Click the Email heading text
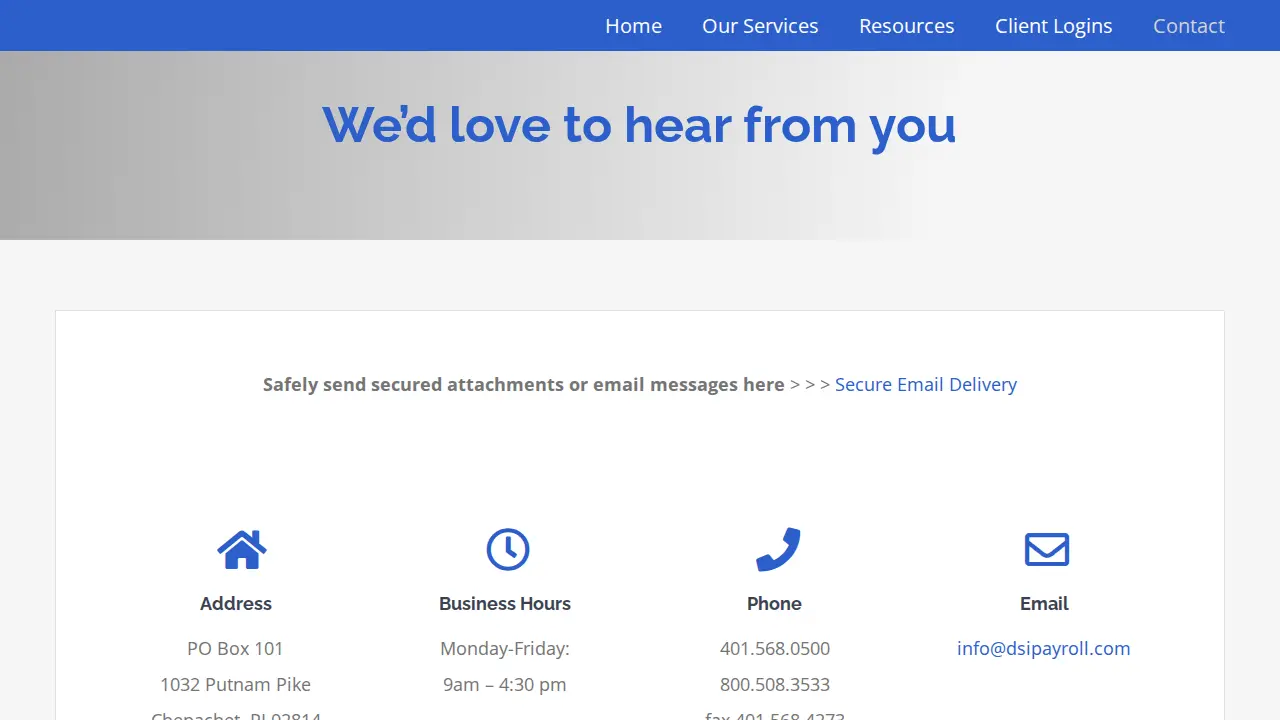 [x=1044, y=603]
